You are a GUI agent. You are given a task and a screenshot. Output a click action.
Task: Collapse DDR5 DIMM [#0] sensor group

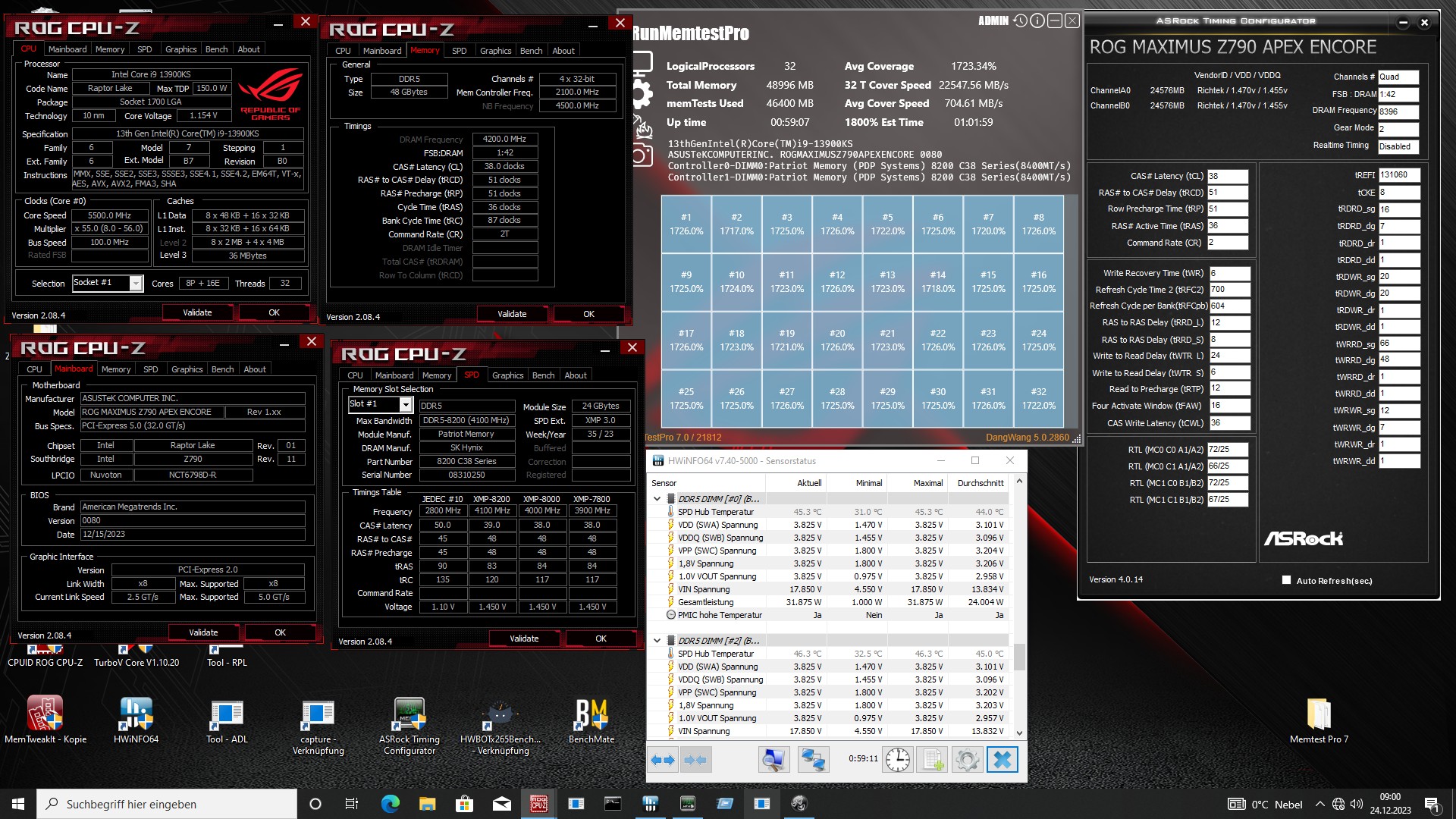point(657,499)
